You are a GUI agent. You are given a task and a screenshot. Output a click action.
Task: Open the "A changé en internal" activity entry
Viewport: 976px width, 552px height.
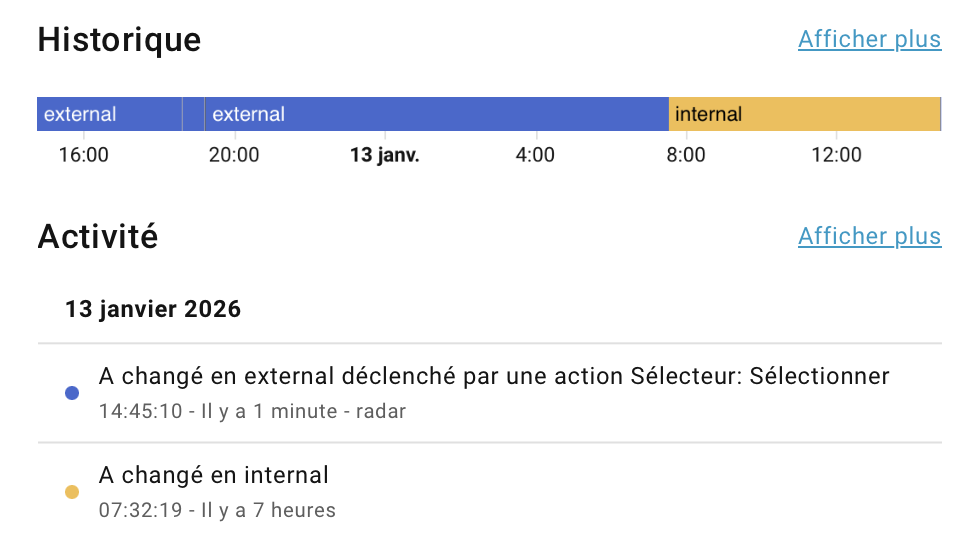click(x=214, y=475)
